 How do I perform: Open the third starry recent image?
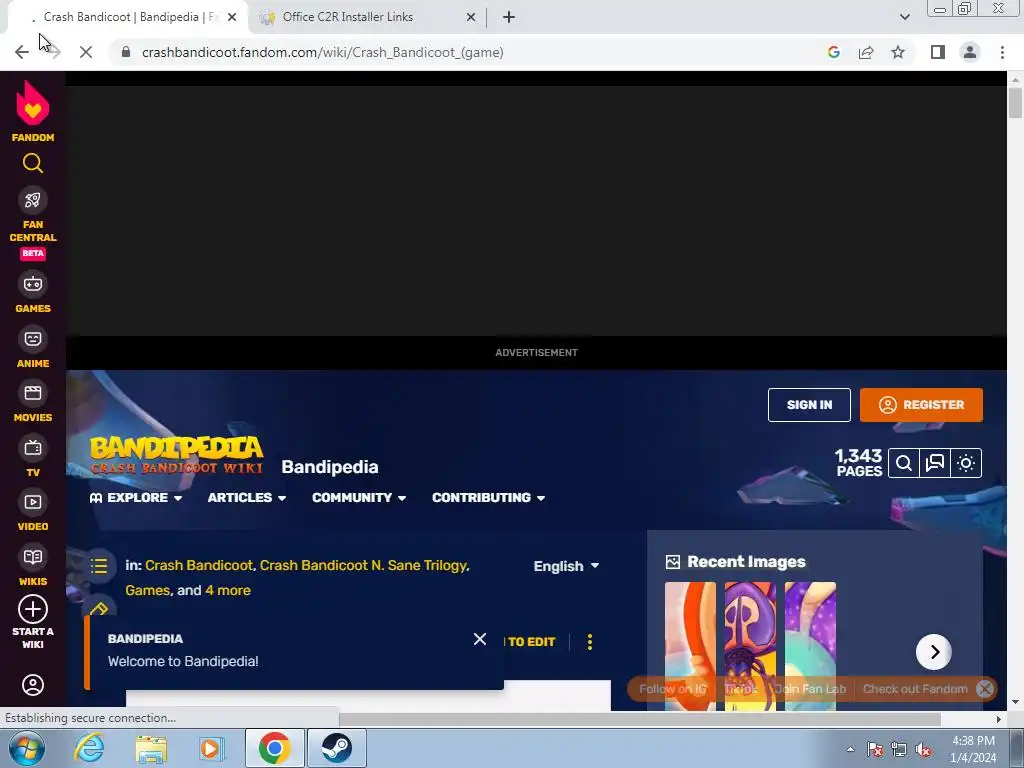[x=810, y=645]
